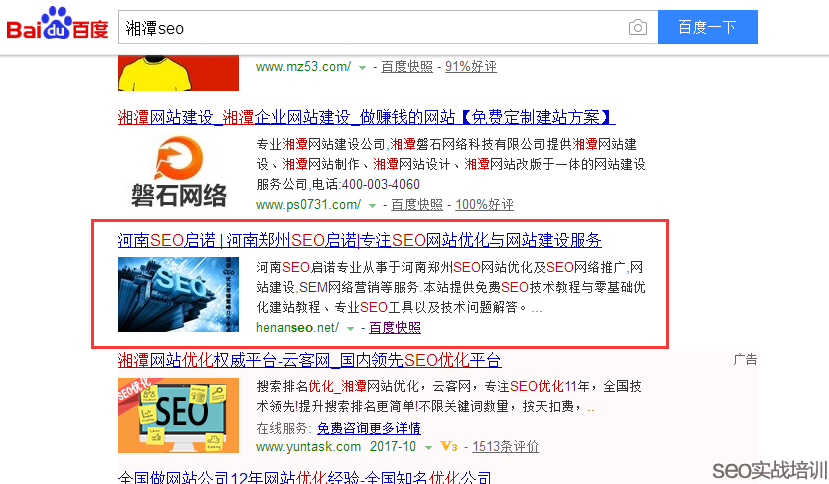Viewport: 829px width, 484px height.
Task: Click the 91%好评 rating link
Action: pyautogui.click(x=471, y=67)
